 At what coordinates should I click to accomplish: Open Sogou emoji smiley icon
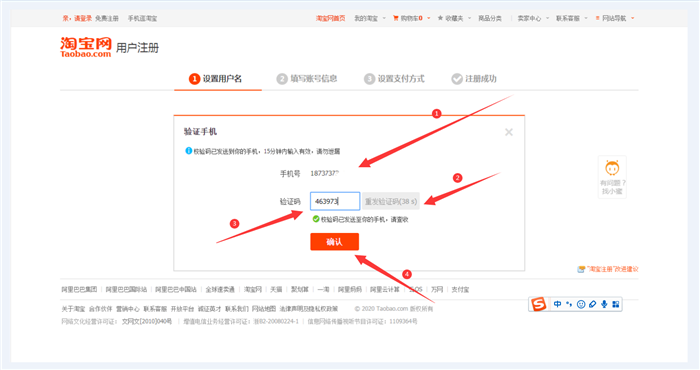tap(581, 304)
